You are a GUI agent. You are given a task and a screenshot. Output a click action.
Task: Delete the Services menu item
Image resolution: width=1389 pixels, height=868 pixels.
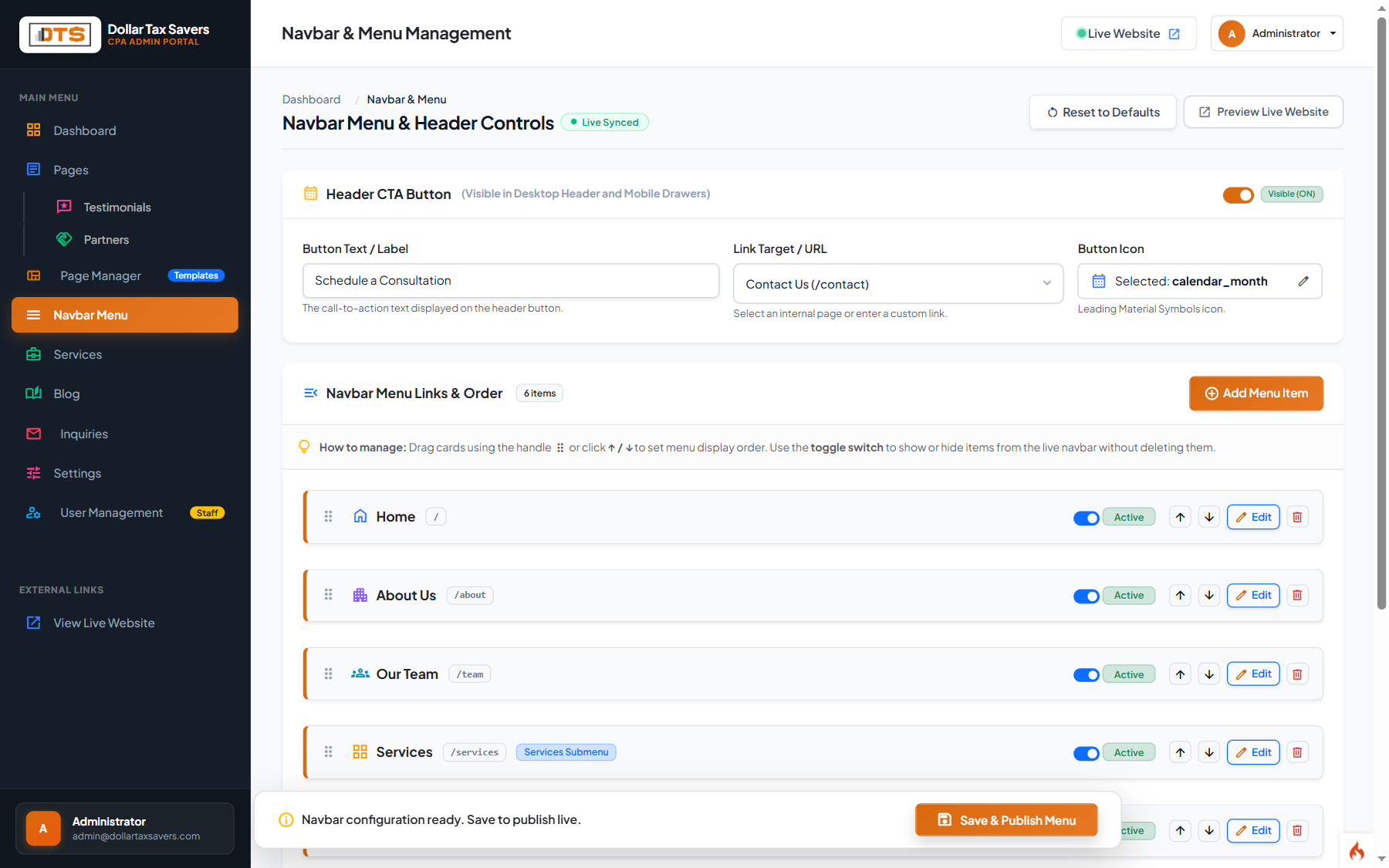[1297, 752]
